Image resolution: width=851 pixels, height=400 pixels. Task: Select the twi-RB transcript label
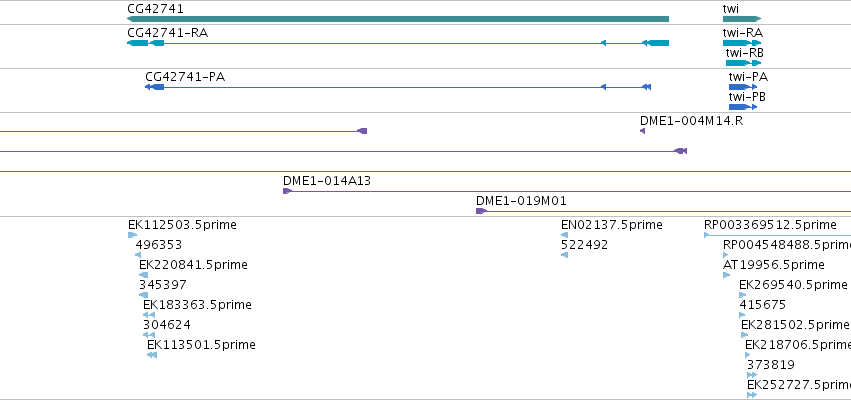click(745, 53)
